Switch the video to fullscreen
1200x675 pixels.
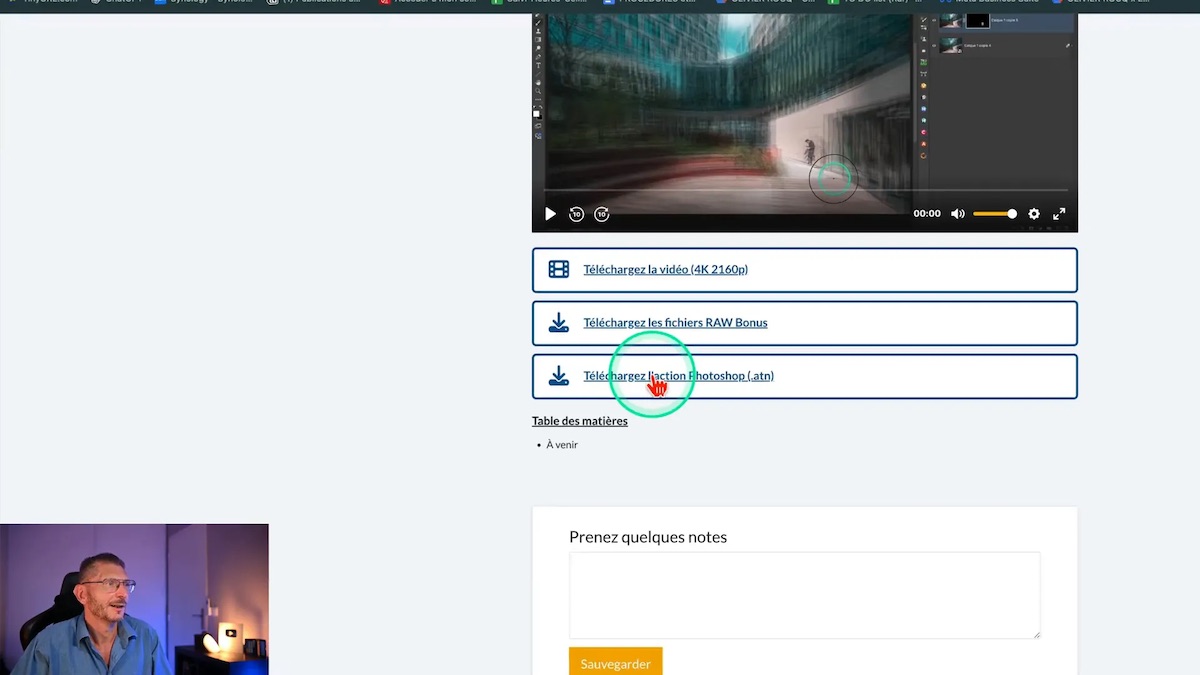tap(1059, 214)
